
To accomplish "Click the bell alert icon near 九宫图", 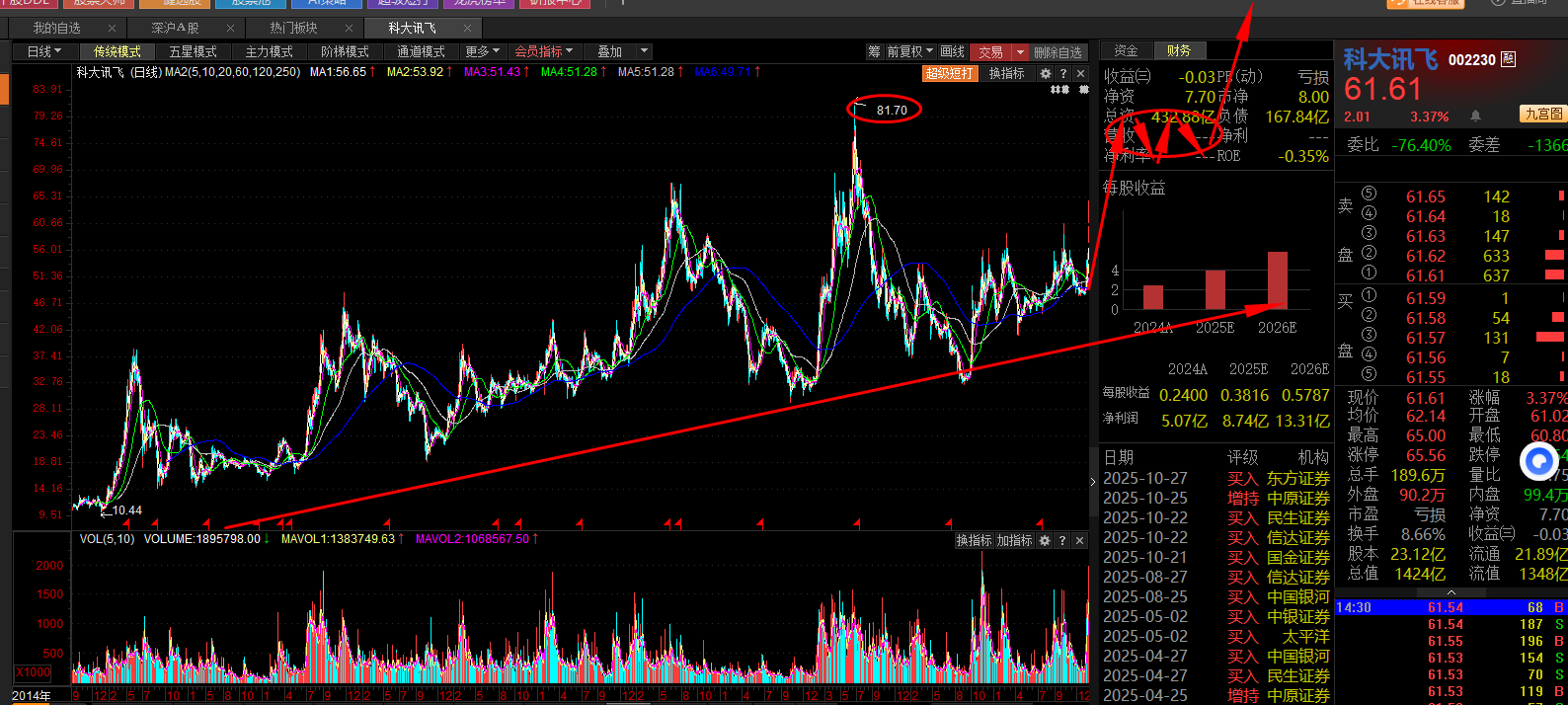I will click(x=1475, y=116).
